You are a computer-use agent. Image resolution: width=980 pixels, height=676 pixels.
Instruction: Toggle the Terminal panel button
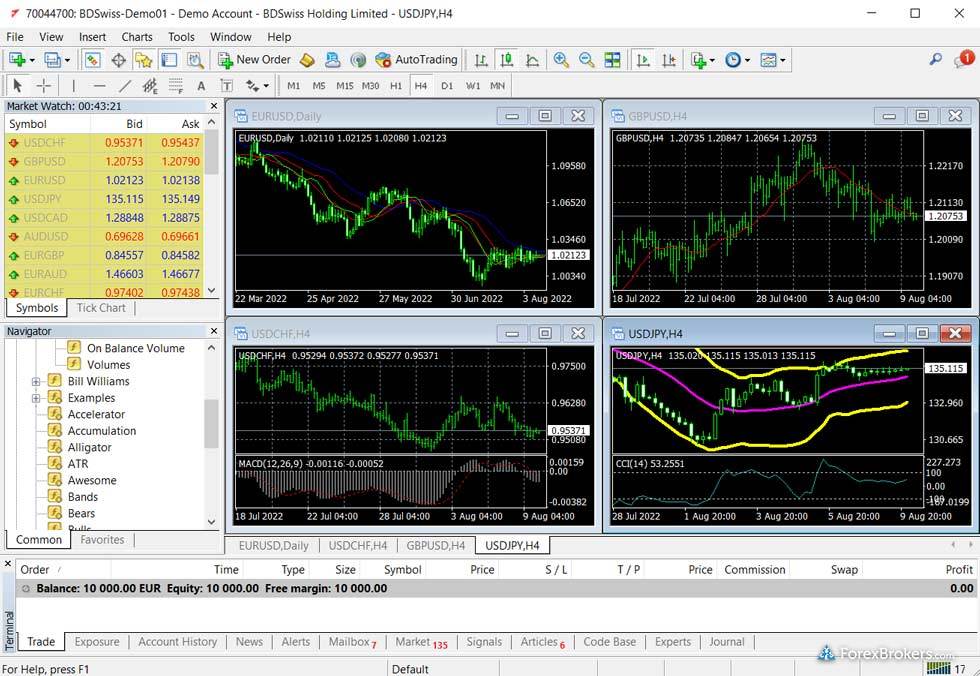pos(169,60)
